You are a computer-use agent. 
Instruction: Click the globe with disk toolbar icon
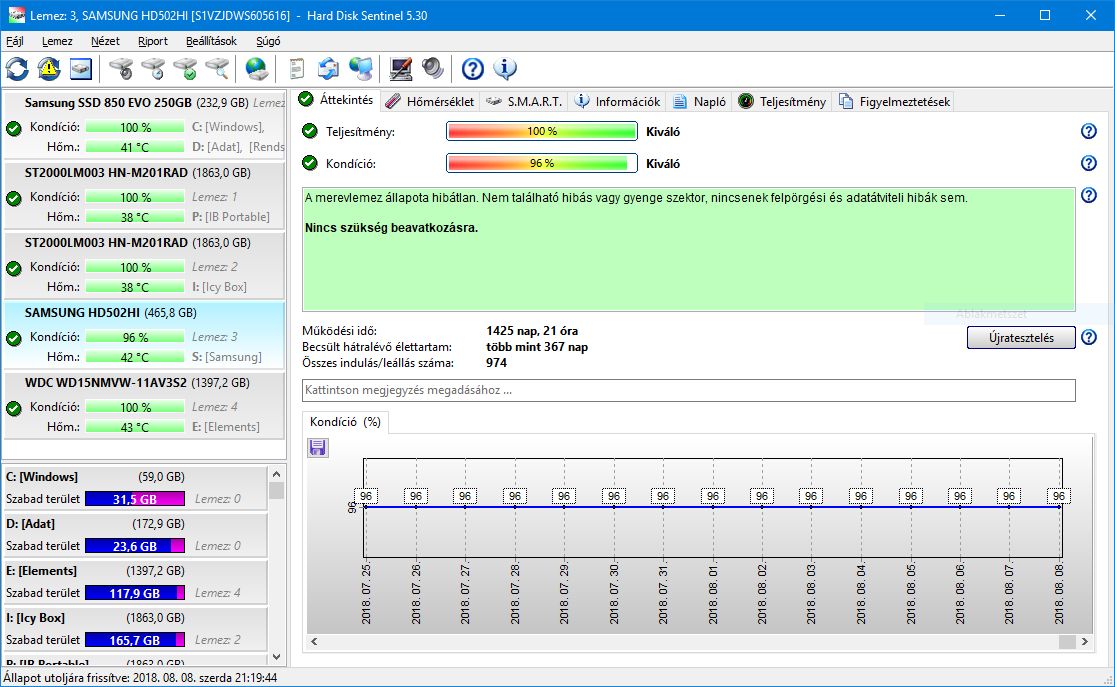coord(256,69)
